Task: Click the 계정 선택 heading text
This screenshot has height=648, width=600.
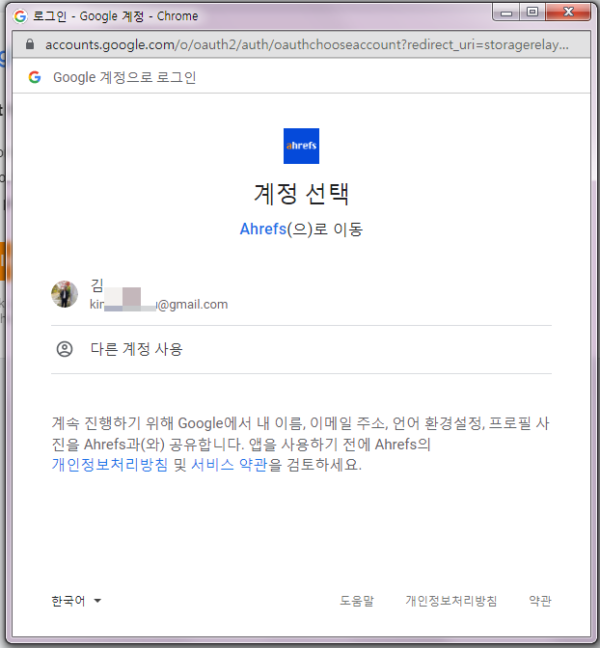Action: click(301, 194)
